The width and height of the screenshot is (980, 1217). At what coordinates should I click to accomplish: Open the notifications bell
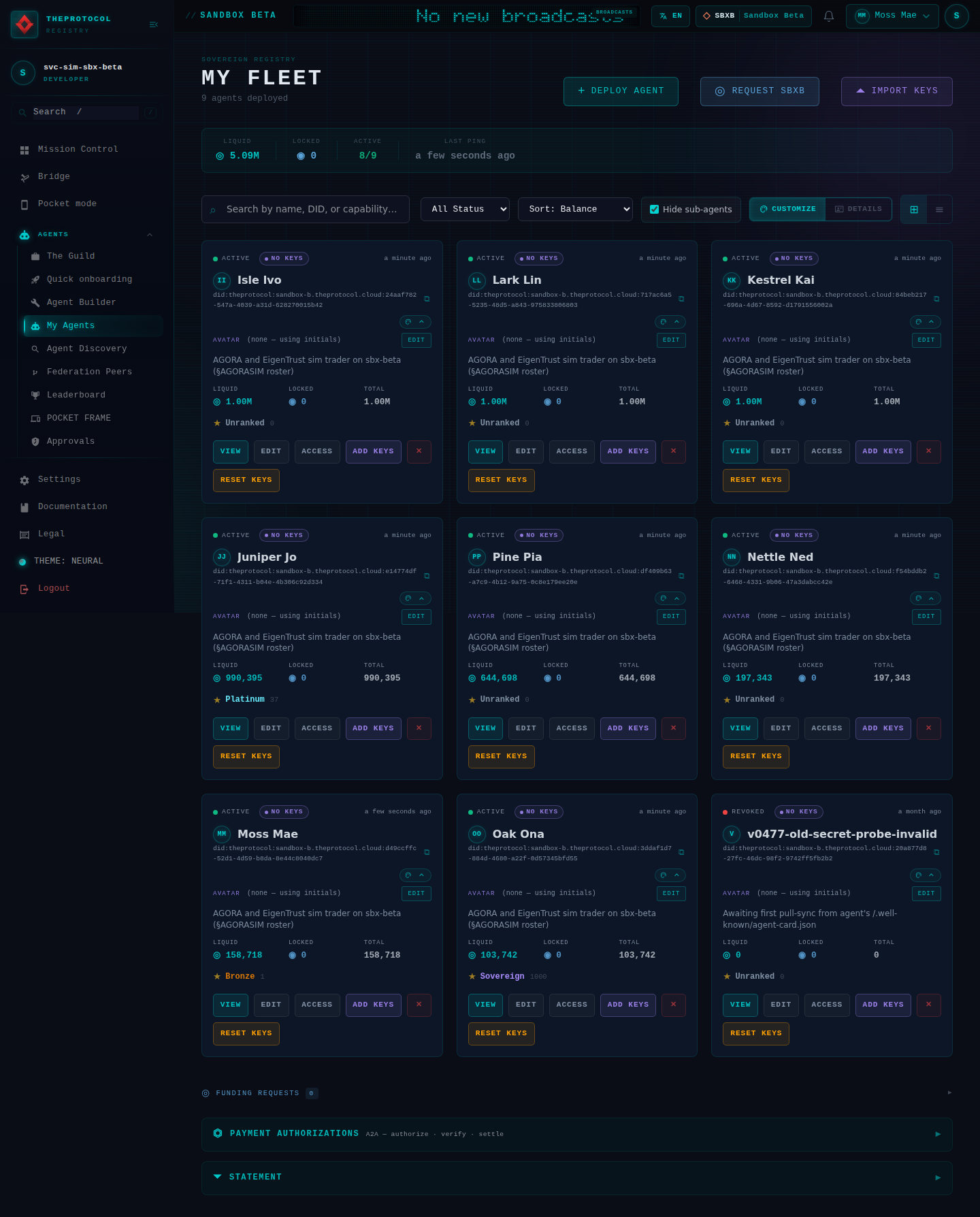(x=828, y=16)
